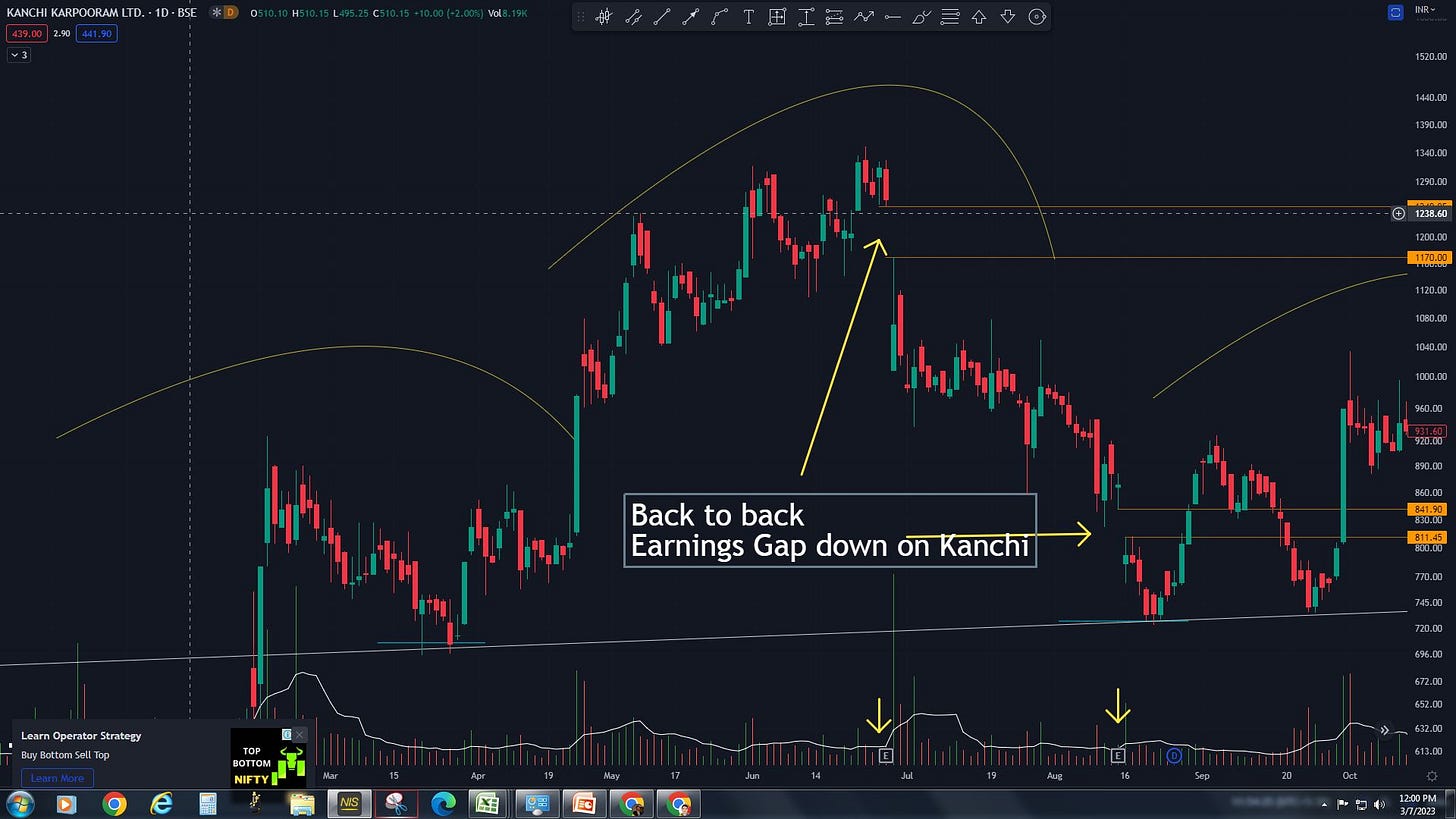The image size is (1456, 819).
Task: Click the orange D data badge
Action: pyautogui.click(x=231, y=12)
